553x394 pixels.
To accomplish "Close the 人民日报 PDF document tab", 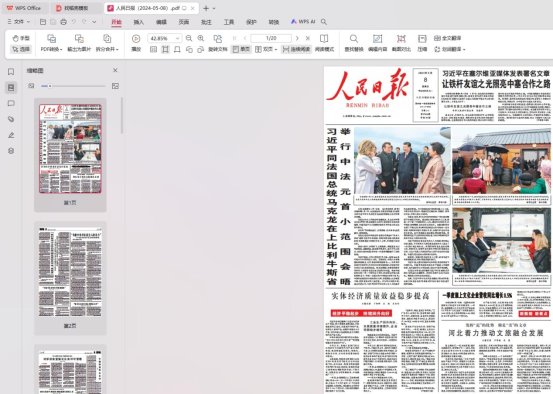I will tap(193, 8).
